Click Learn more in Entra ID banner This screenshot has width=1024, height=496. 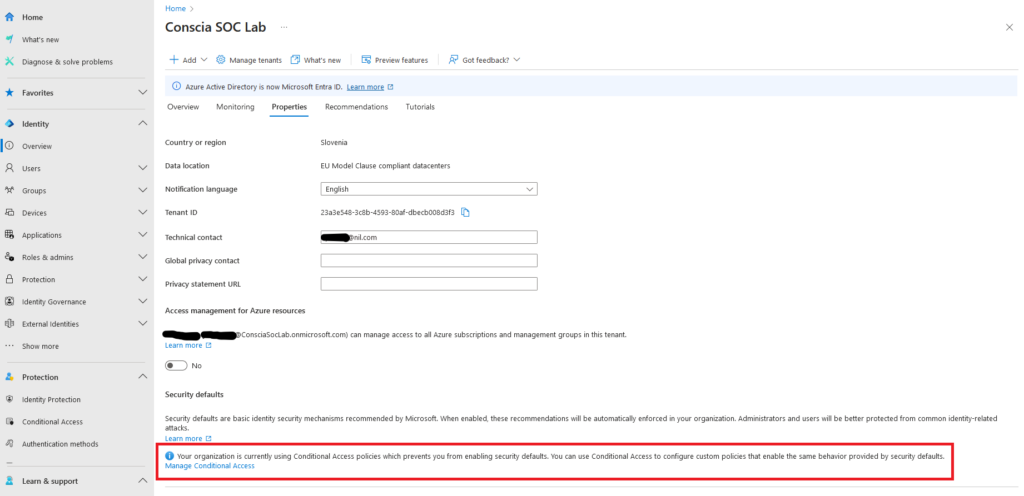[365, 87]
